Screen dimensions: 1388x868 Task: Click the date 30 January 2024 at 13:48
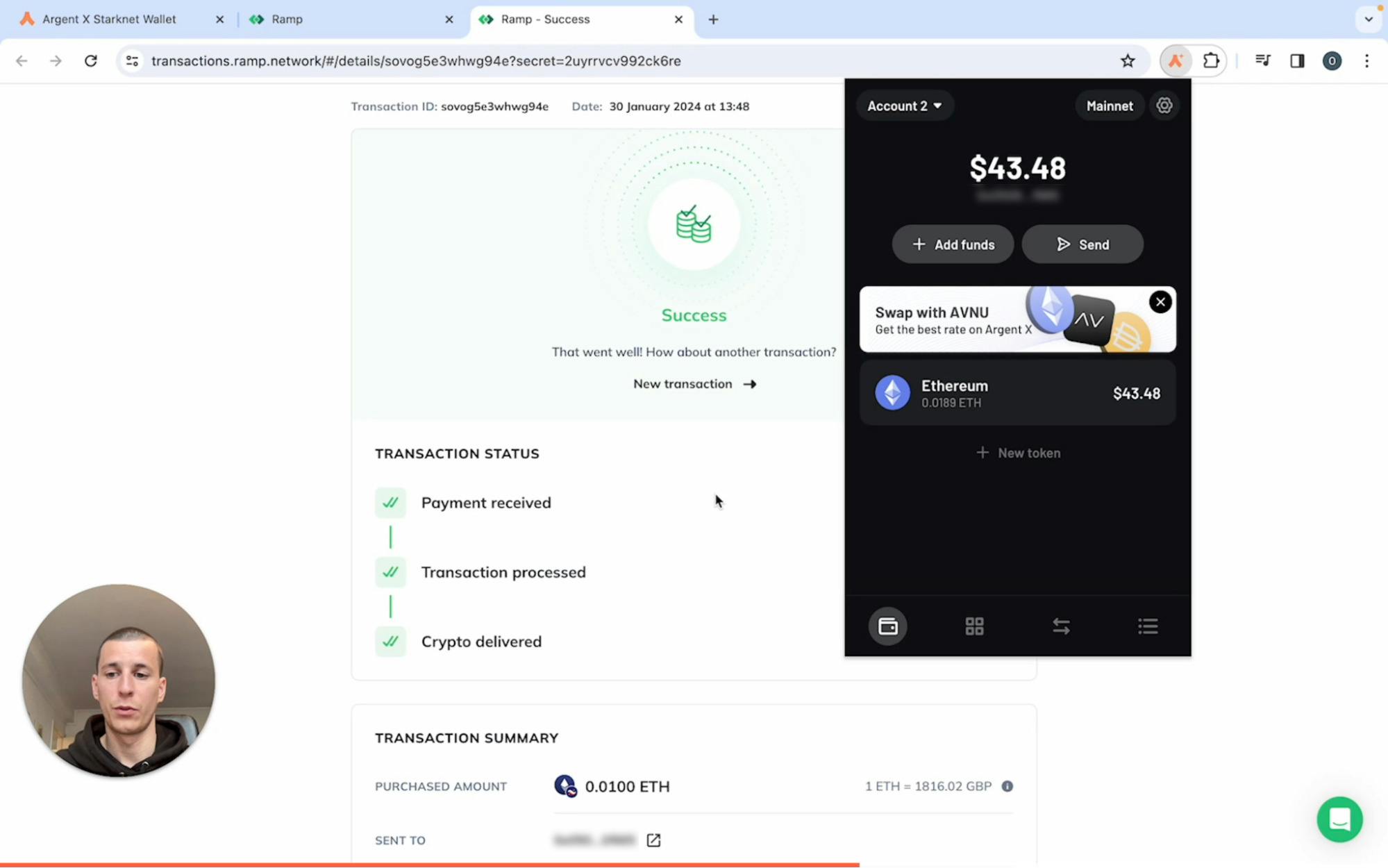click(679, 106)
